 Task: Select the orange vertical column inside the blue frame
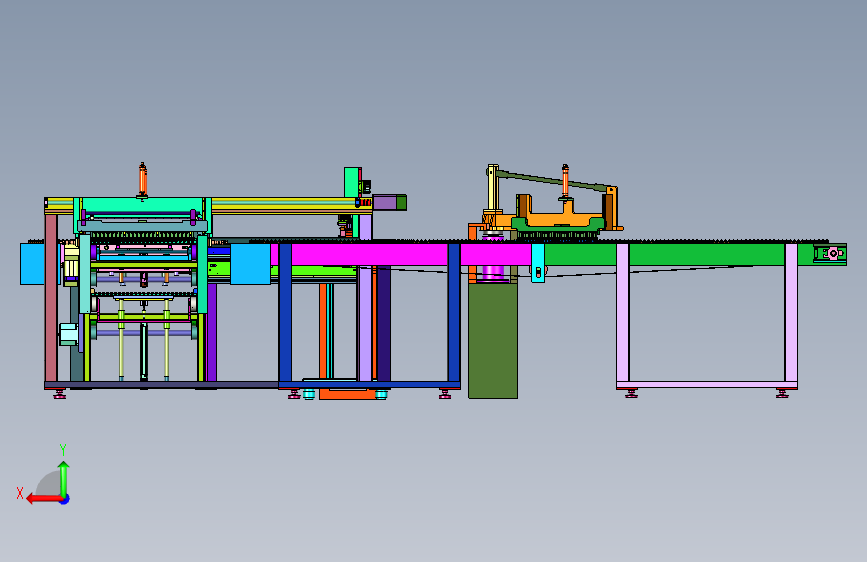322,331
